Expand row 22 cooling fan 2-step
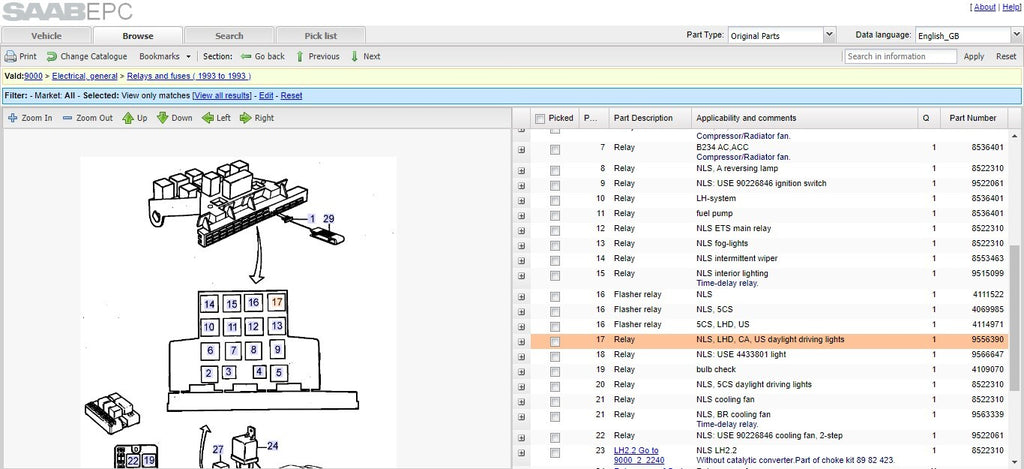The width and height of the screenshot is (1024, 469). tap(521, 438)
